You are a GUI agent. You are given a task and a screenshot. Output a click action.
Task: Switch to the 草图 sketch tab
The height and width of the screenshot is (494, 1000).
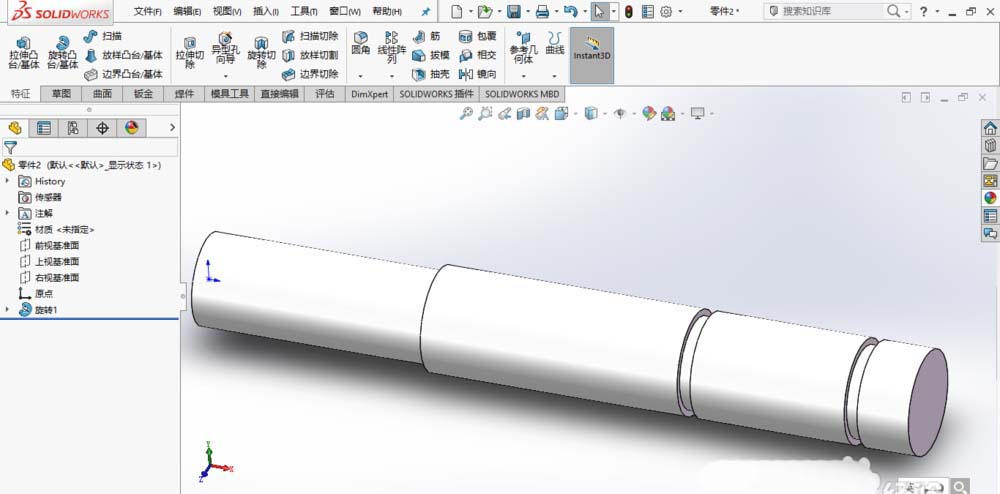point(62,94)
